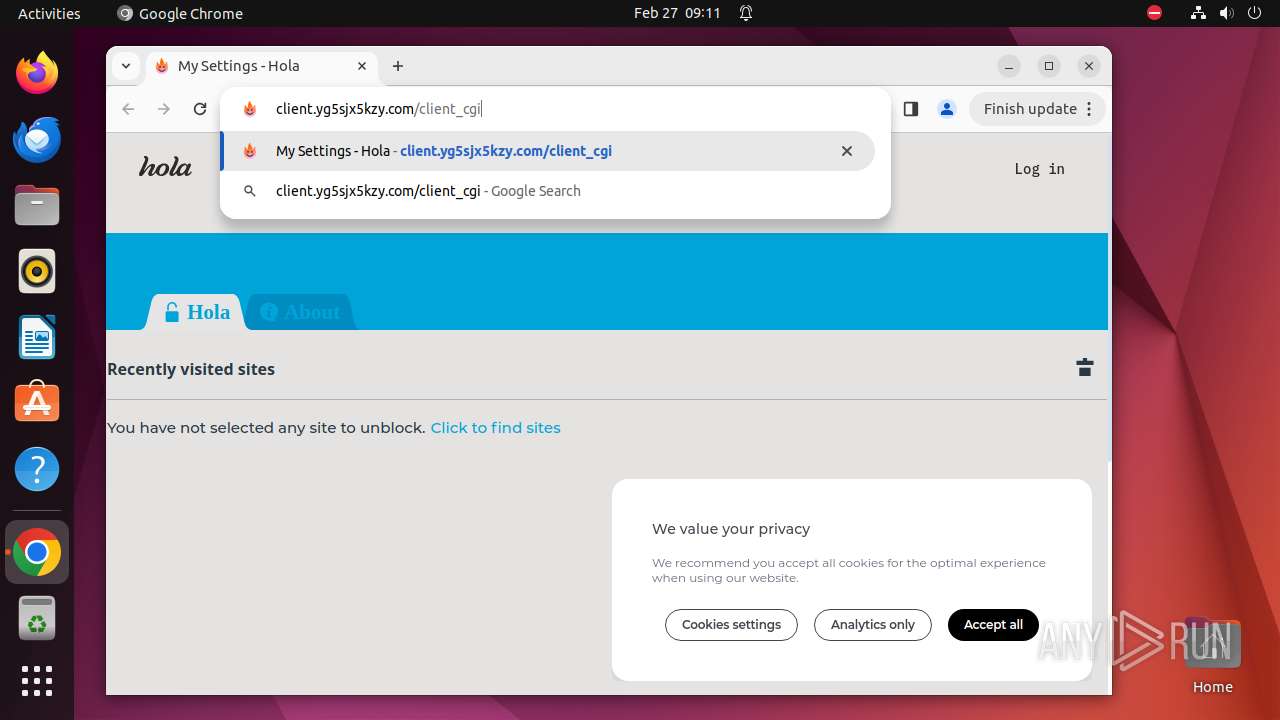Click the red do-not-disturb tray icon
1280x720 pixels.
(x=1155, y=13)
